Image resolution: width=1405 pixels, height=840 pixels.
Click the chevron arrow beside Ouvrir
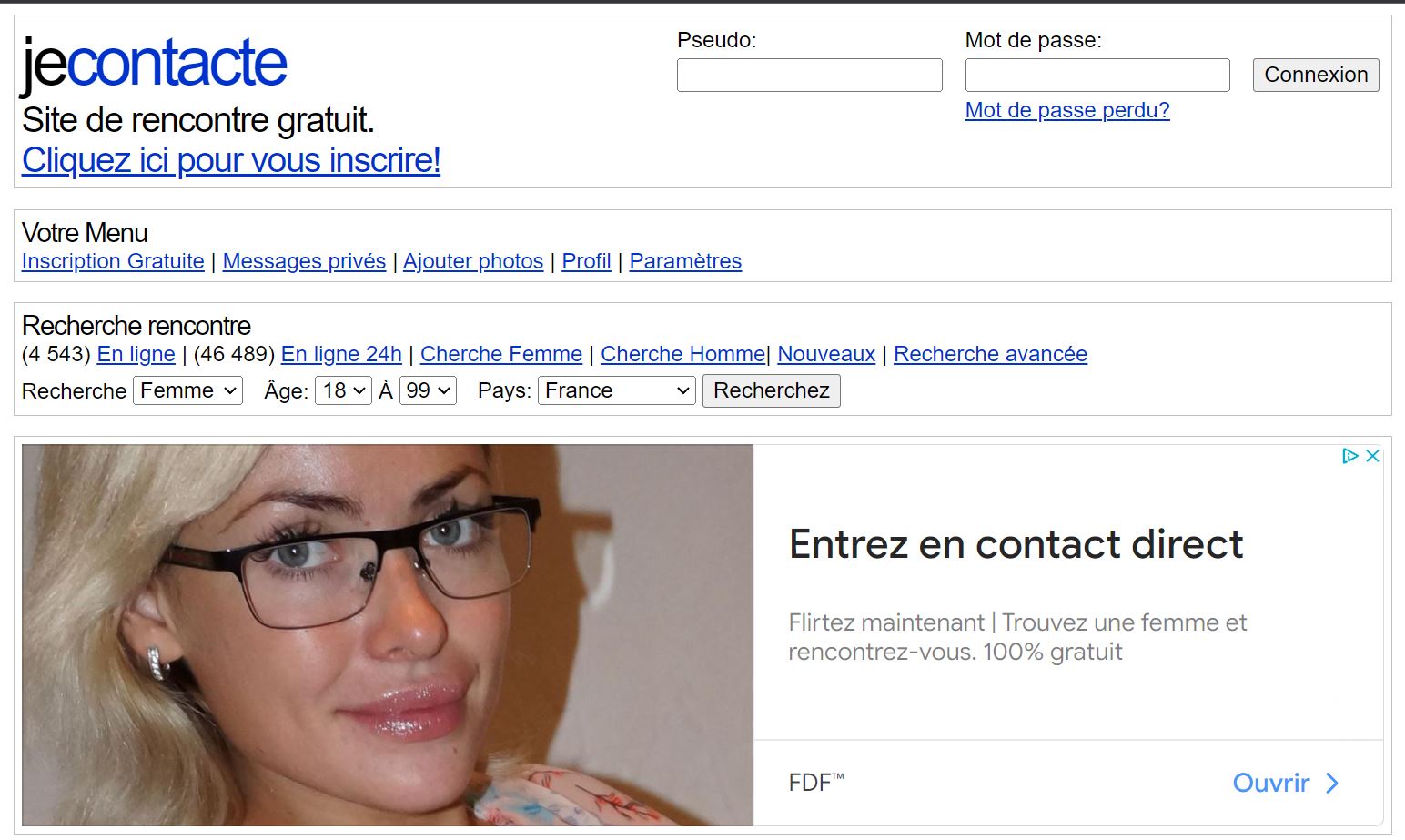tap(1332, 783)
